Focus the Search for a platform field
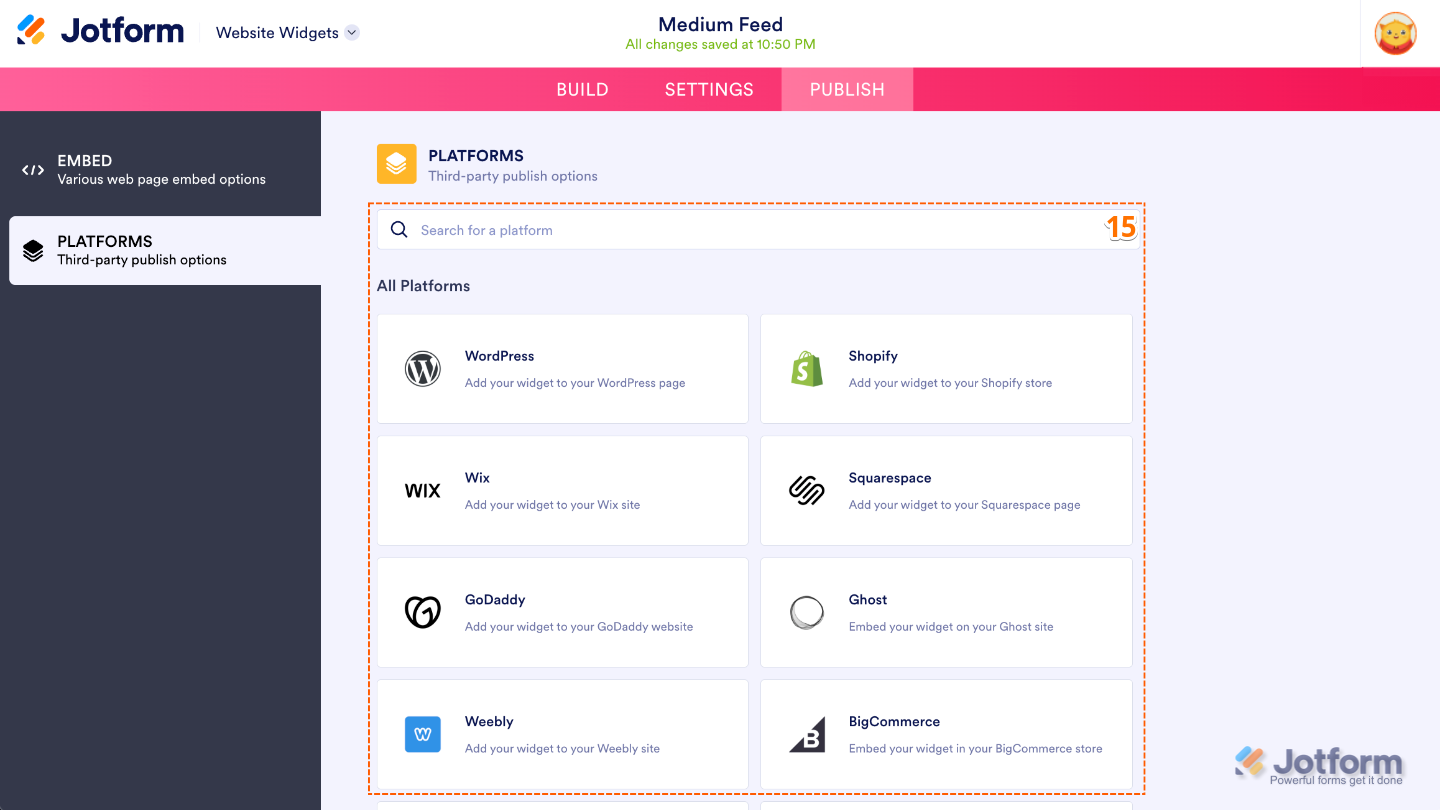The height and width of the screenshot is (810, 1440). (x=757, y=230)
